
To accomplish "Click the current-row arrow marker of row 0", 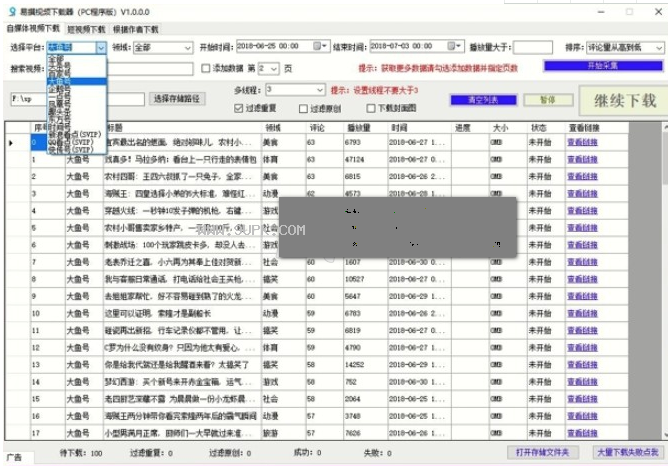I will 11,143.
